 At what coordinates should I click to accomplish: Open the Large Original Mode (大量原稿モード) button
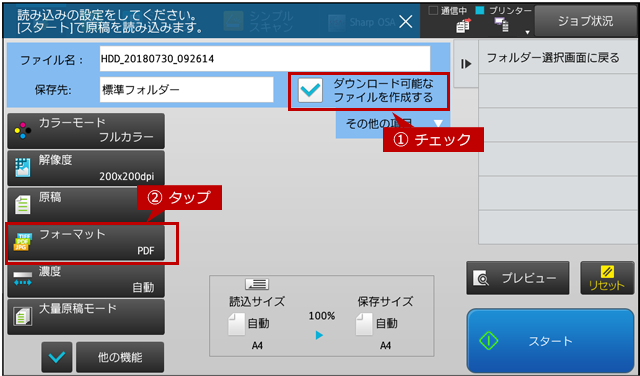[x=86, y=317]
